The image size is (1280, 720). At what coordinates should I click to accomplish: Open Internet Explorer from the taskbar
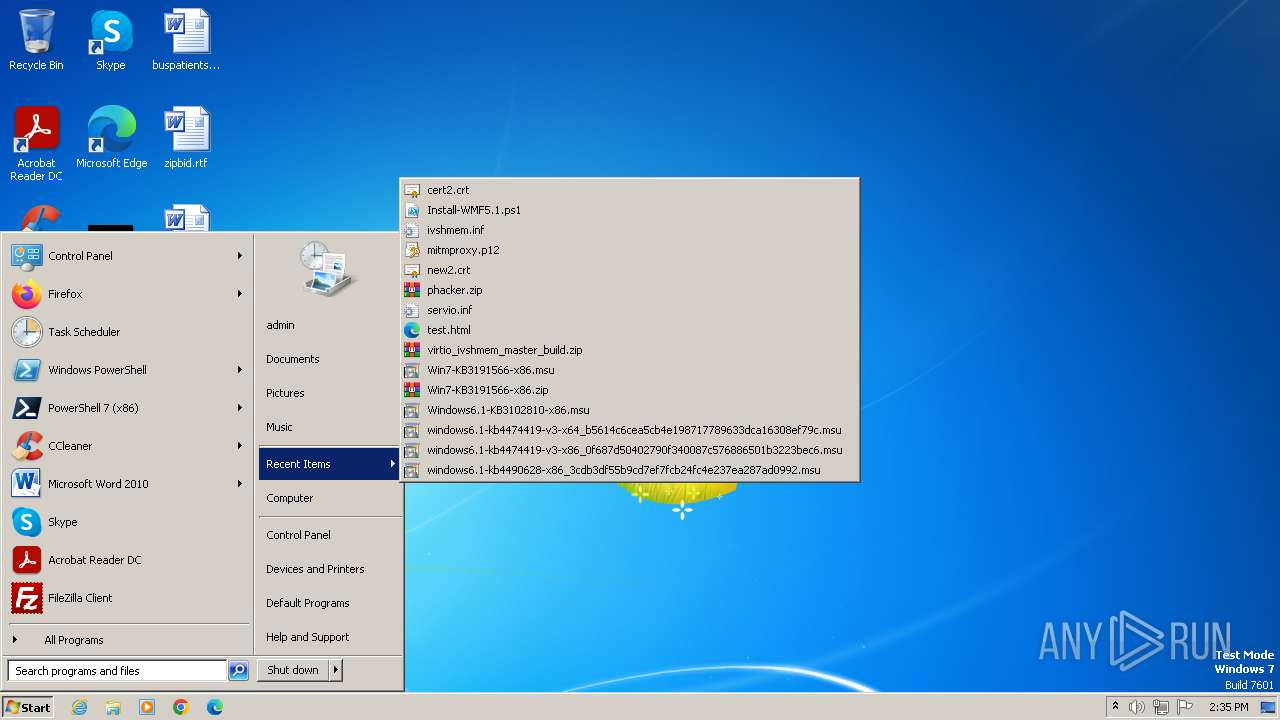coord(79,707)
